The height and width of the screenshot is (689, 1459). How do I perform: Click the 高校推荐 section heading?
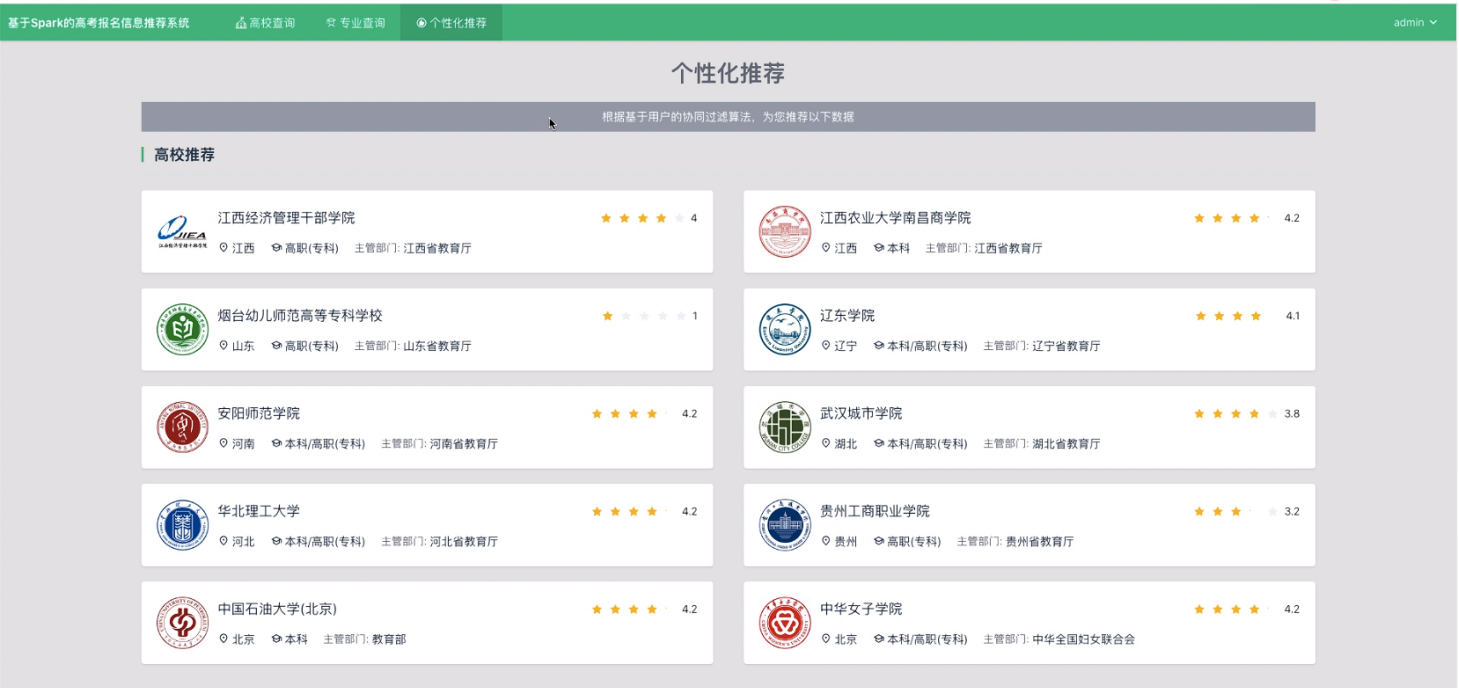click(184, 155)
